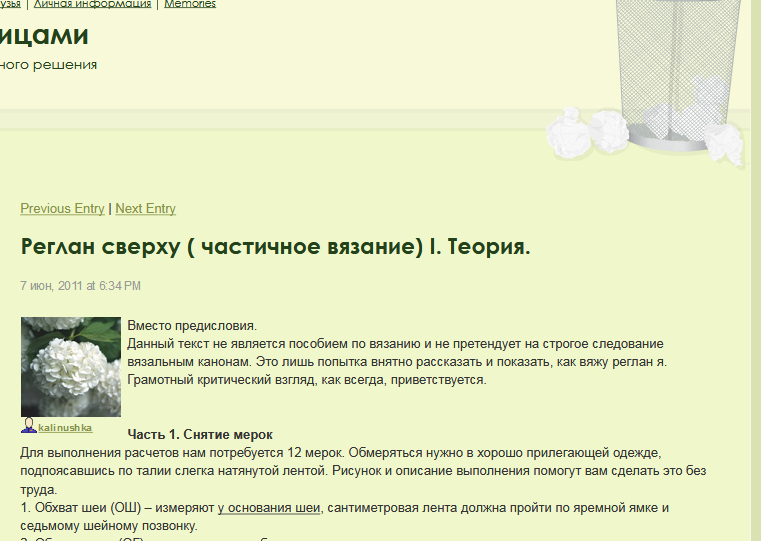Open the white hydrangea userpic
This screenshot has width=761, height=551.
pyautogui.click(x=70, y=366)
